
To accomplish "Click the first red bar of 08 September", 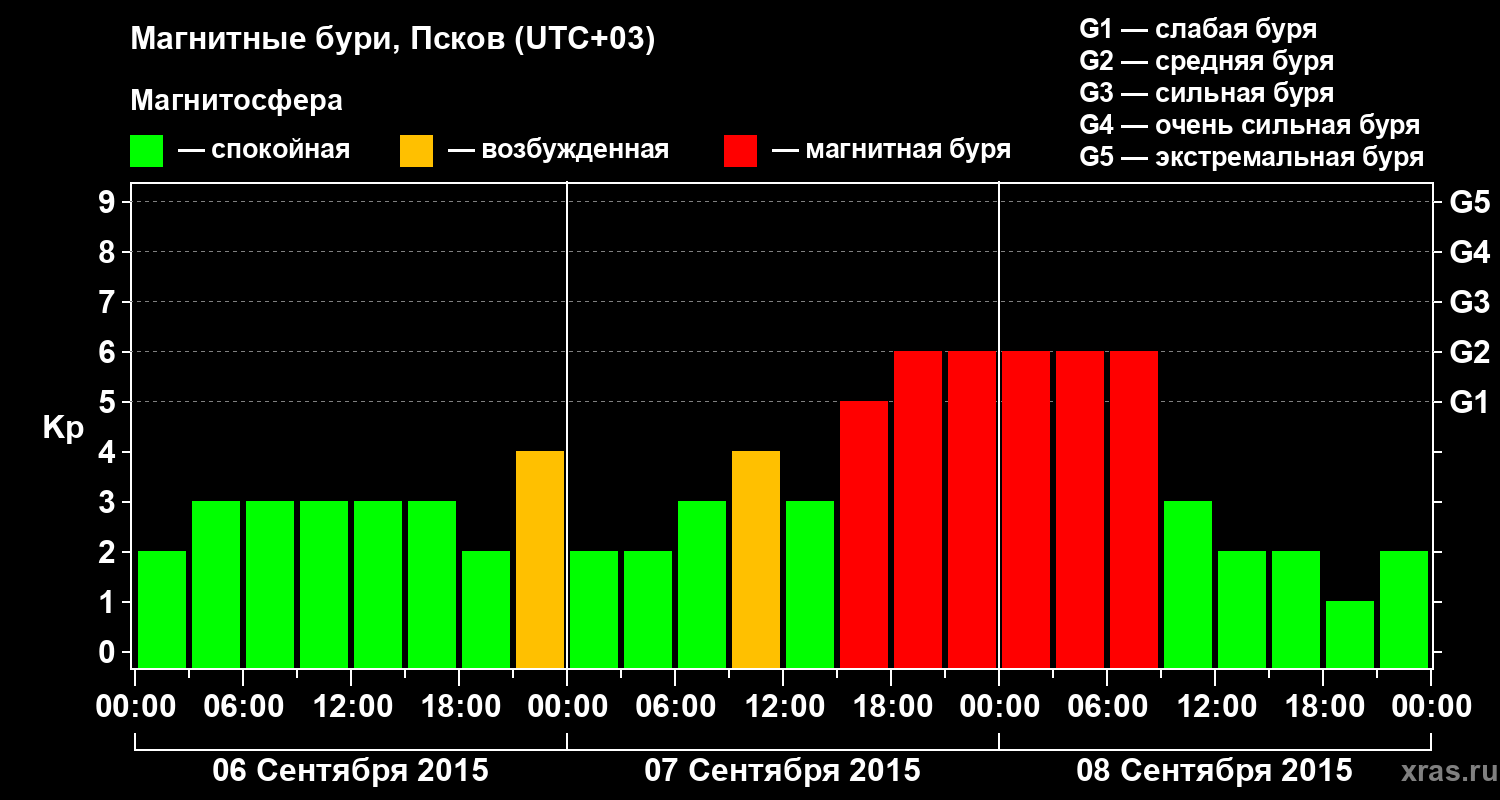I will pos(1026,510).
